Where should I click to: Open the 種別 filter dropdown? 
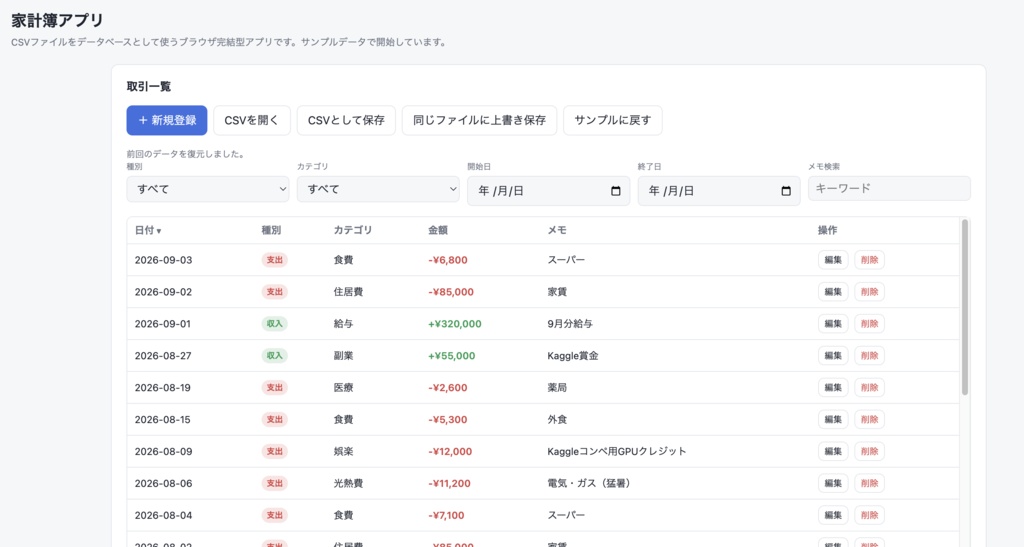click(x=208, y=189)
